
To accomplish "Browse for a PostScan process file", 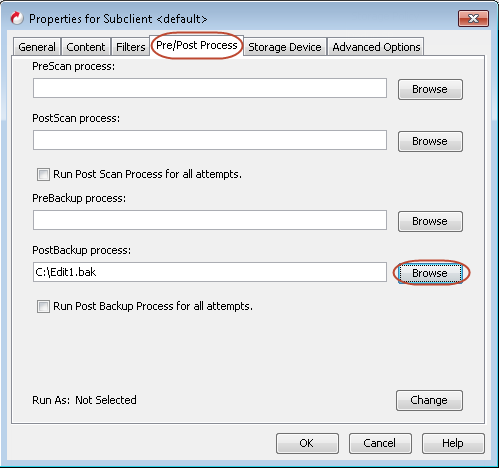I will 430,141.
